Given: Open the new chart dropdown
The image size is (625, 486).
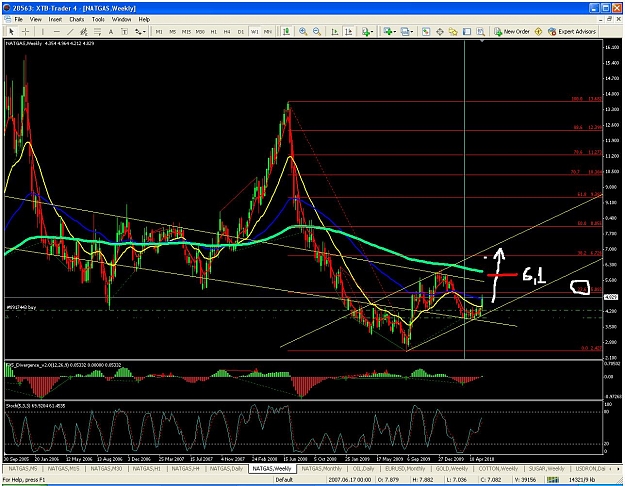Looking at the screenshot, I should [389, 31].
